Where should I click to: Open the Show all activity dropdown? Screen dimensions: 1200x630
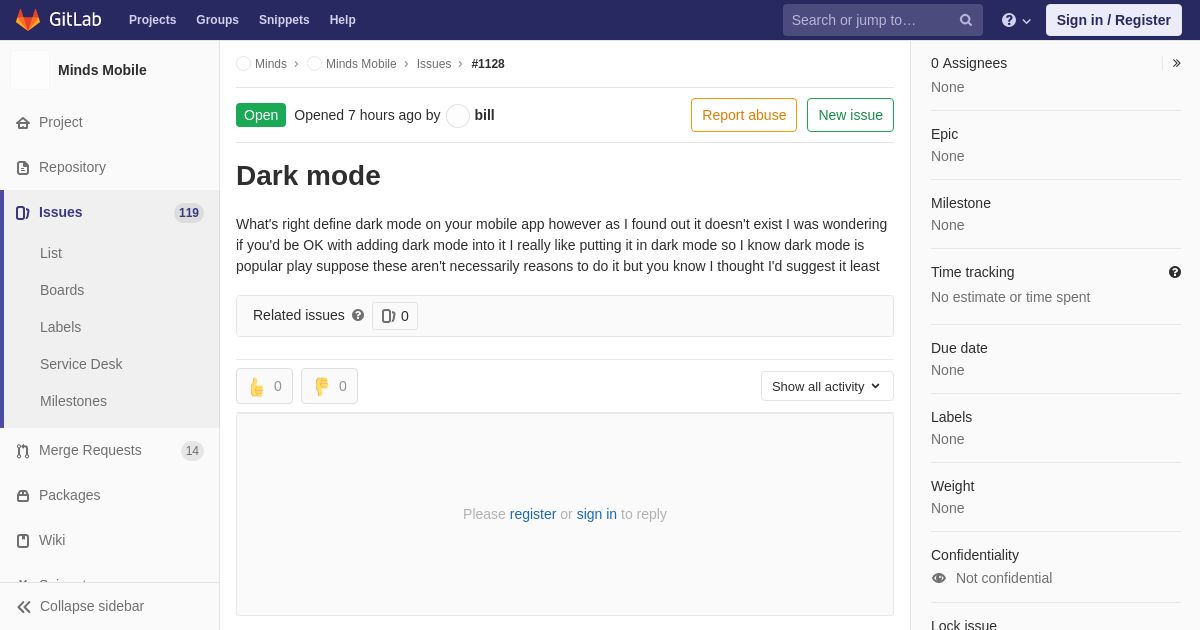(827, 386)
